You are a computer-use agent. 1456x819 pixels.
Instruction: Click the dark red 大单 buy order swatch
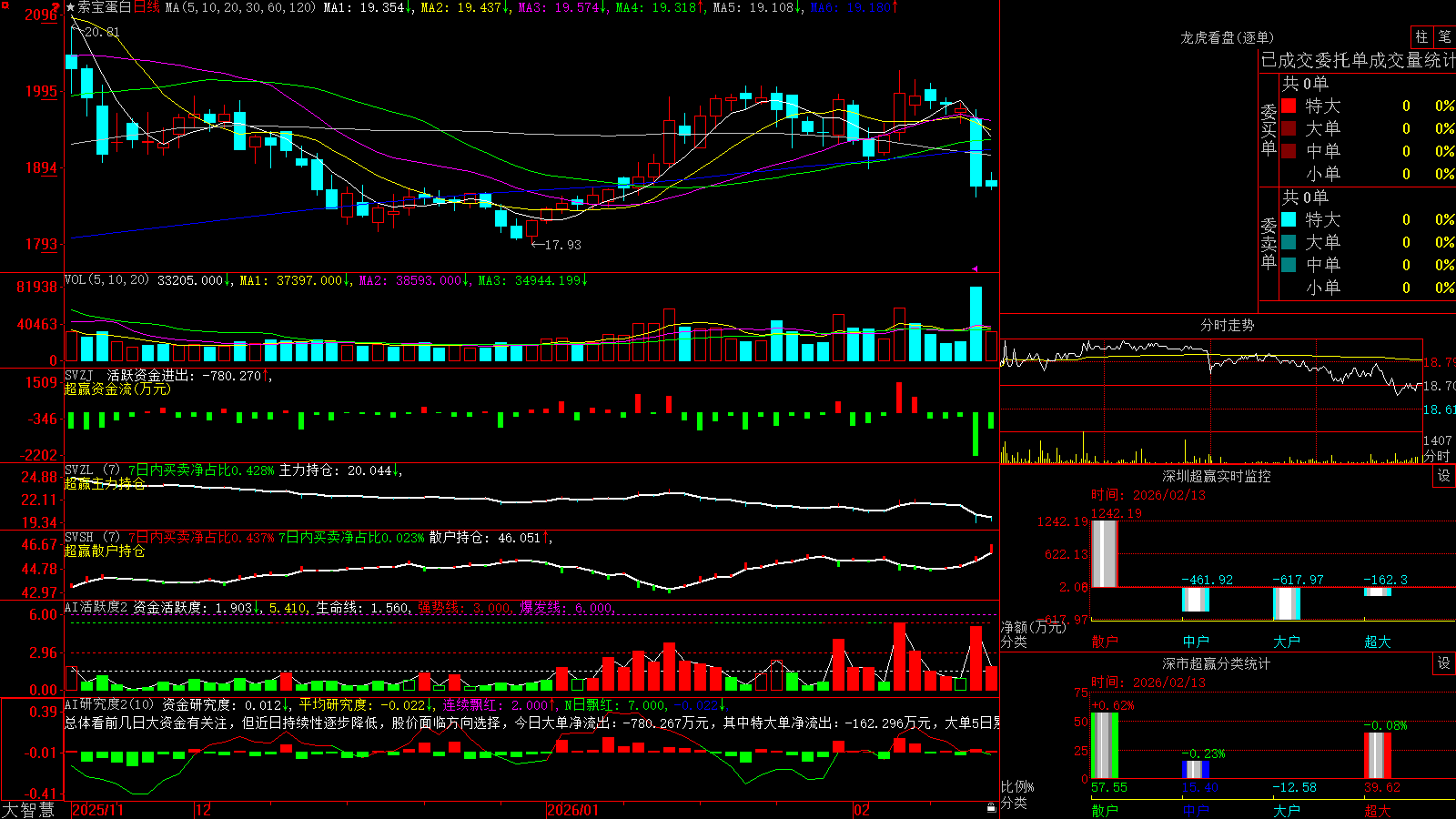(x=1289, y=128)
